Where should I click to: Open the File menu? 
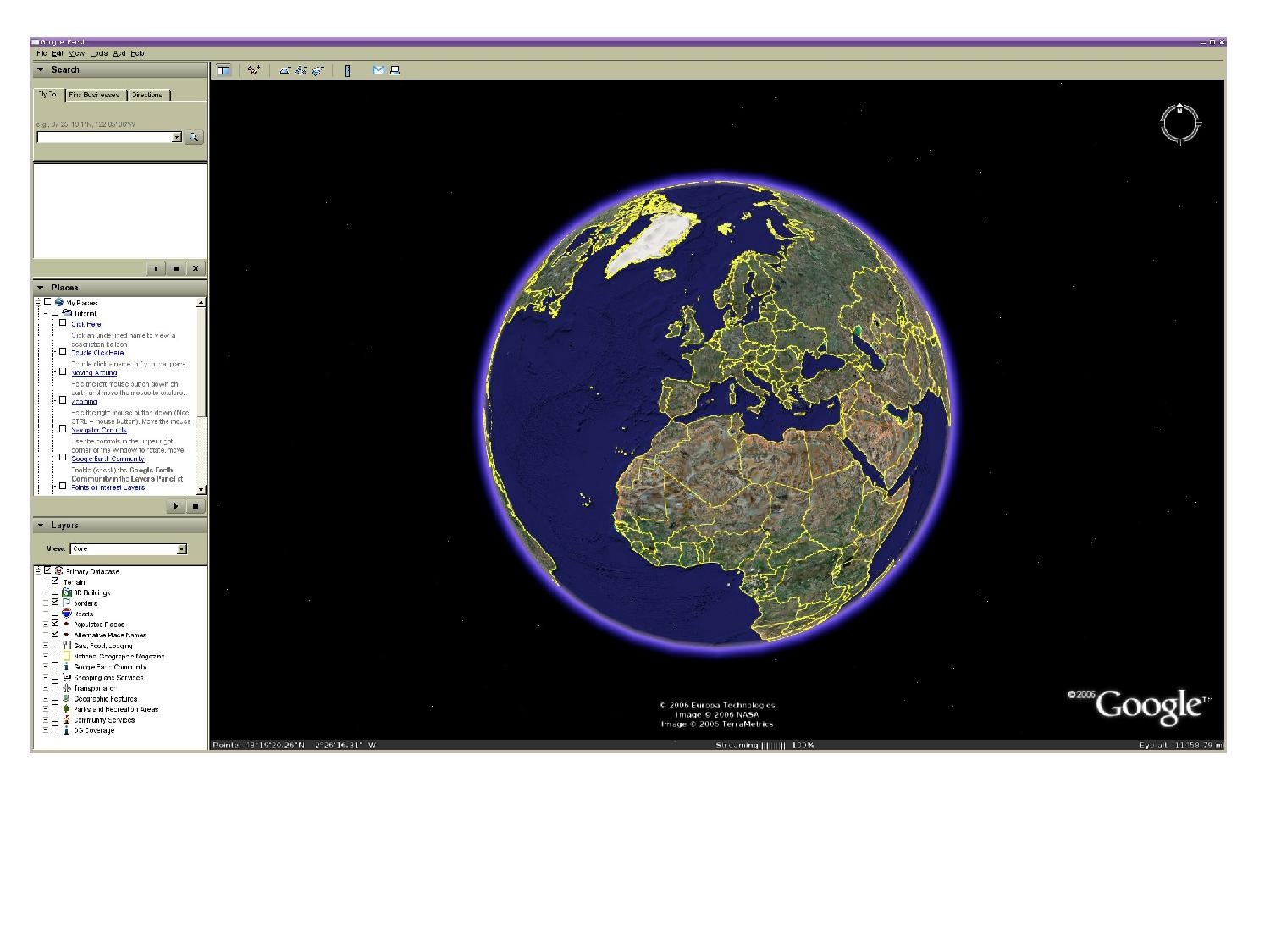coord(41,53)
